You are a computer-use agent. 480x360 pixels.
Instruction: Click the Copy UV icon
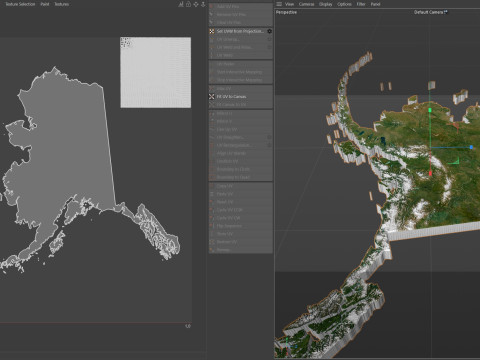pos(211,186)
